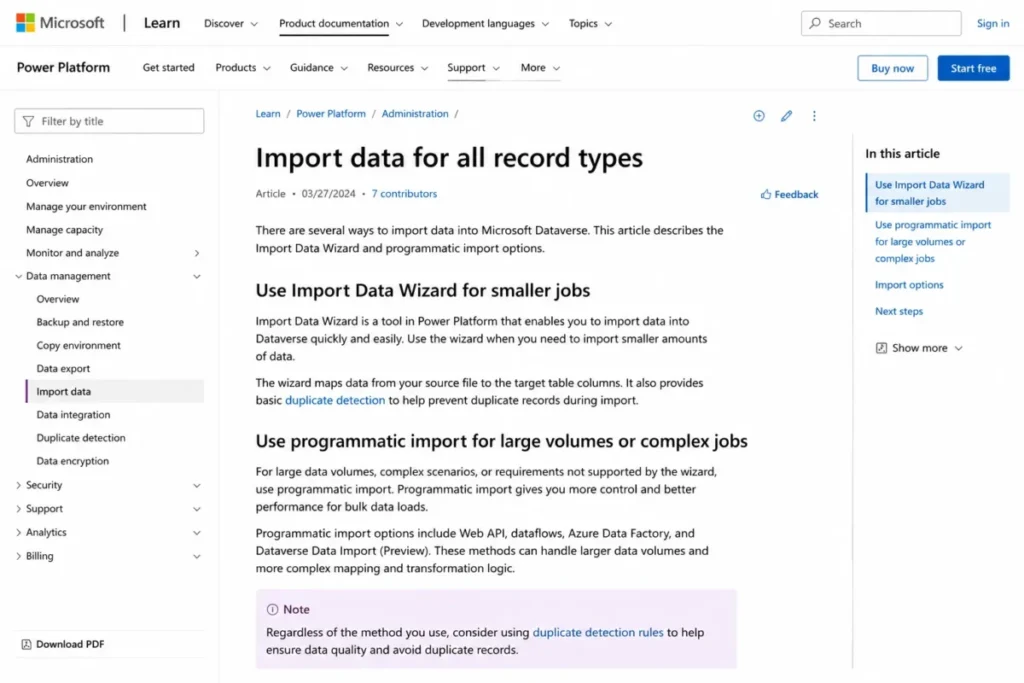The image size is (1024, 683).
Task: Click the Start free button
Action: [973, 68]
